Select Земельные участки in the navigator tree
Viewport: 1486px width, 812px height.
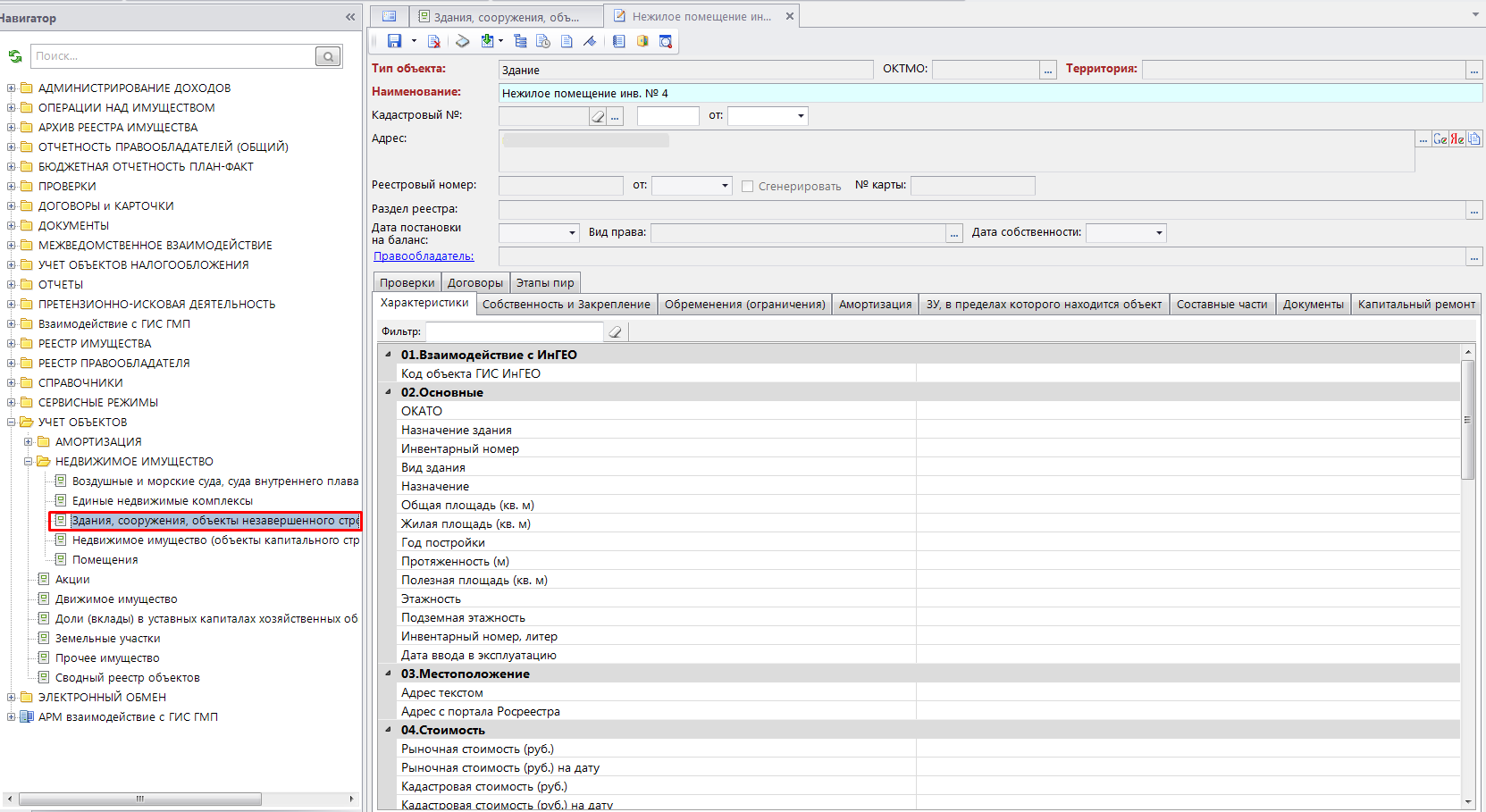pos(108,639)
